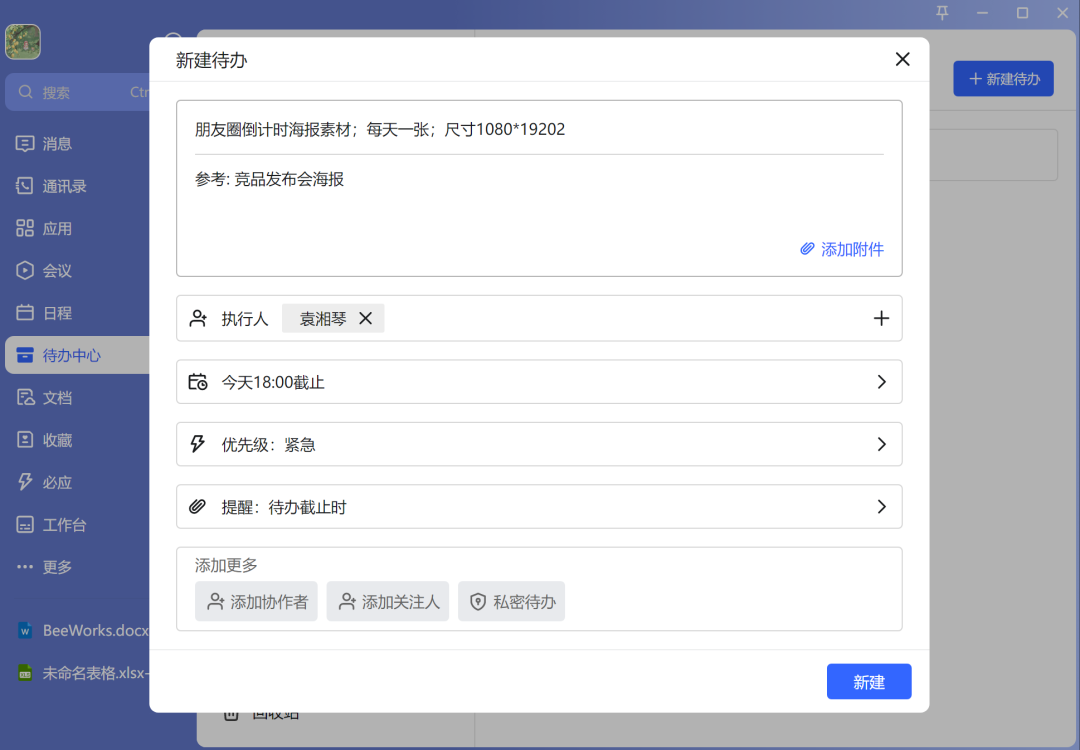The width and height of the screenshot is (1080, 750).
Task: Click the 新建 button to create the todo
Action: (x=868, y=681)
